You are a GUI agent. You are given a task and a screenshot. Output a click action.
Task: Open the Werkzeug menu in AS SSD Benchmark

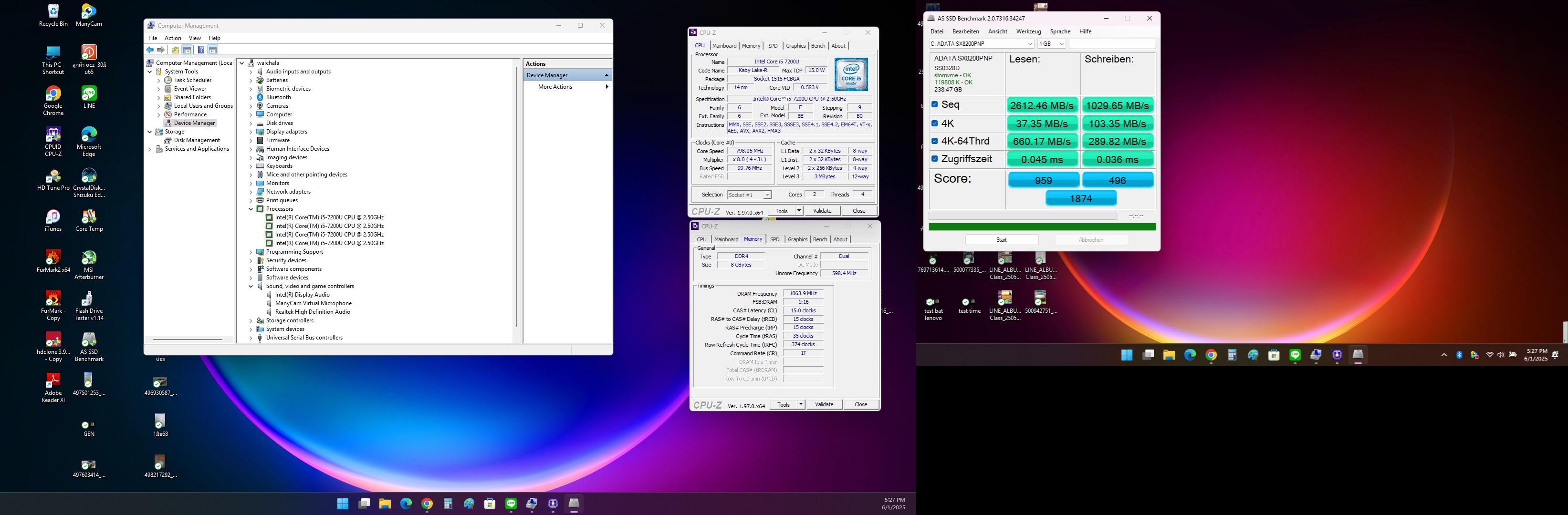[1029, 31]
